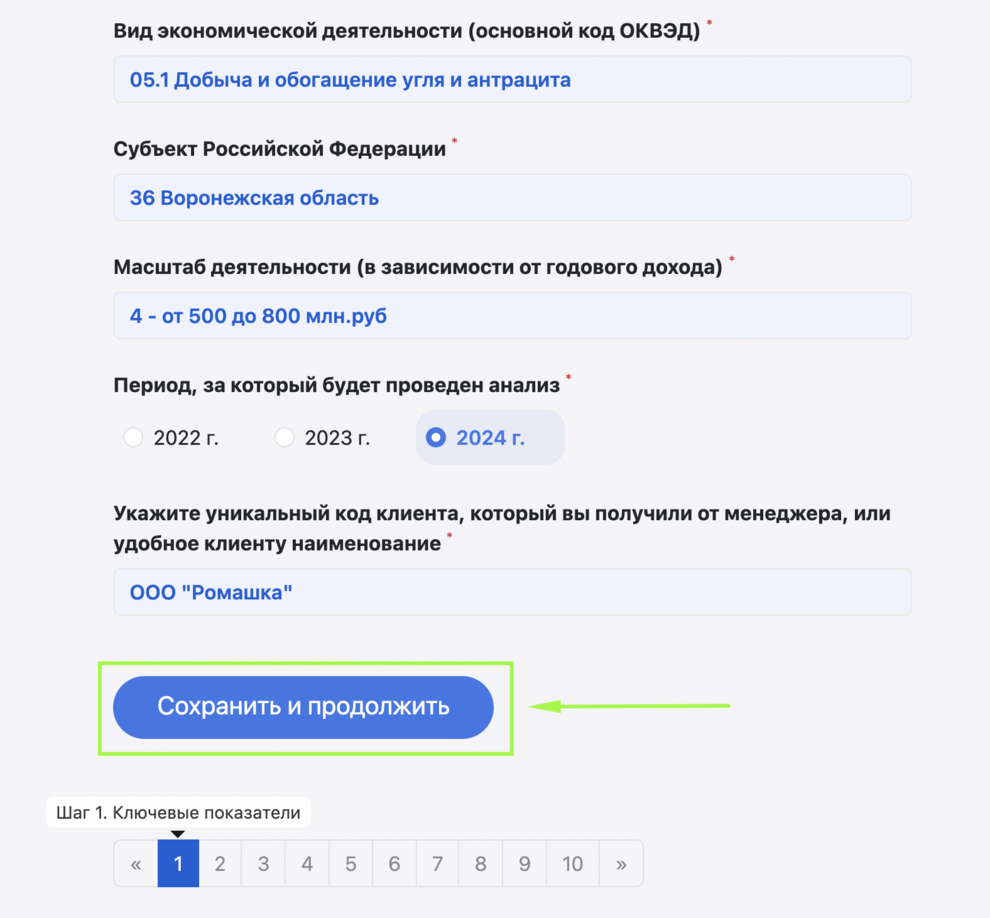The height and width of the screenshot is (918, 990).
Task: Switch to step 2 in pagination
Action: point(220,863)
